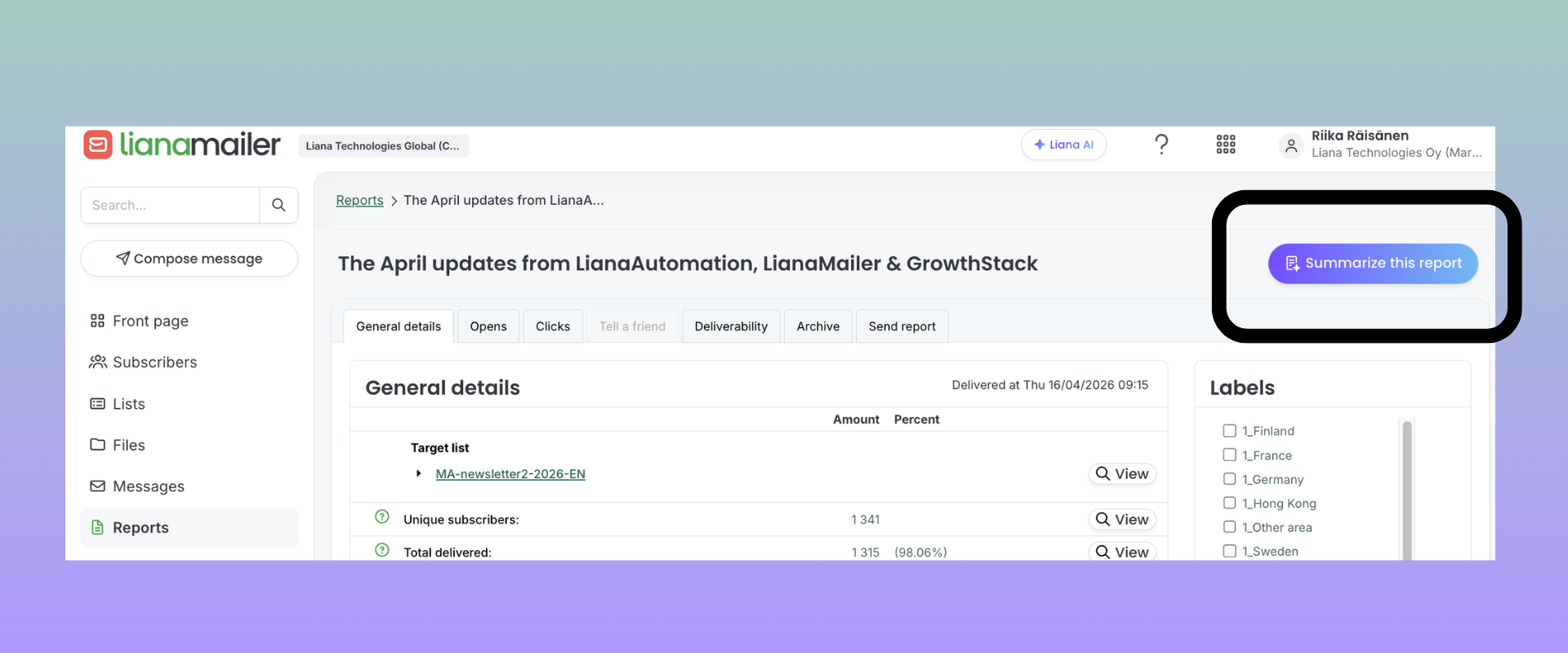The height and width of the screenshot is (653, 1568).
Task: Click the Compose message button
Action: (x=189, y=259)
